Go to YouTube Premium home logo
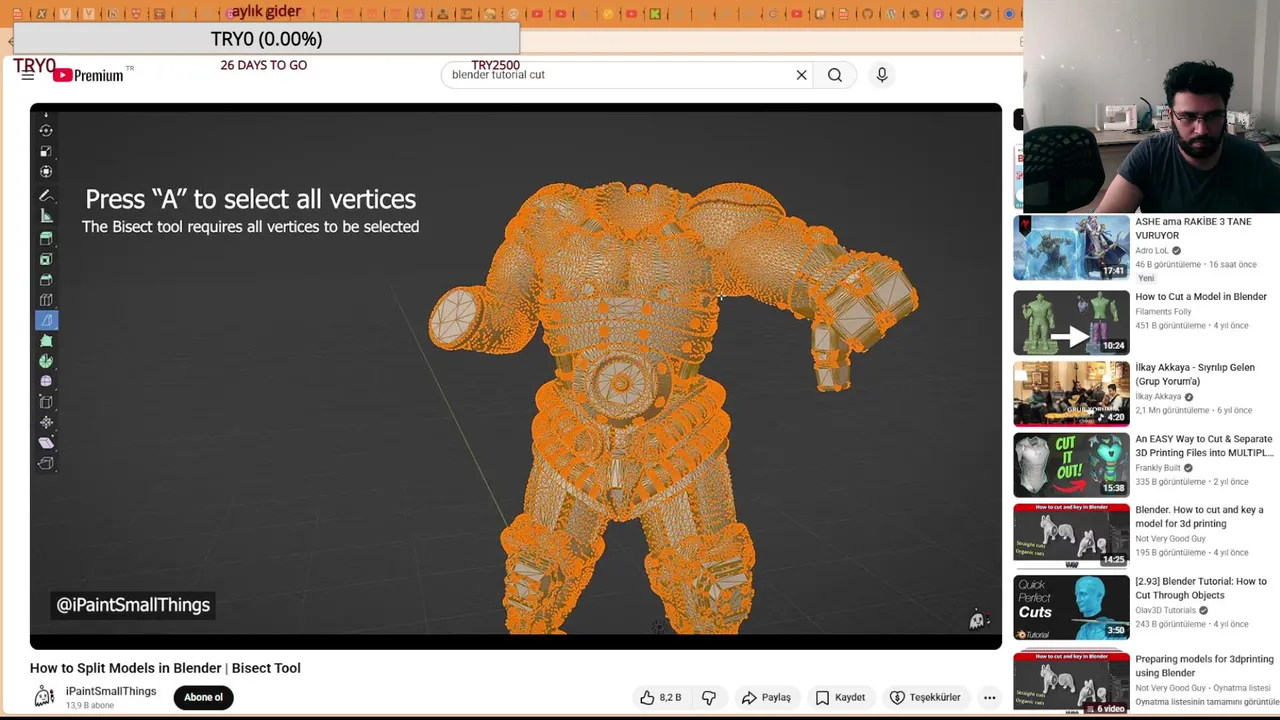Image resolution: width=1280 pixels, height=720 pixels. 88,75
